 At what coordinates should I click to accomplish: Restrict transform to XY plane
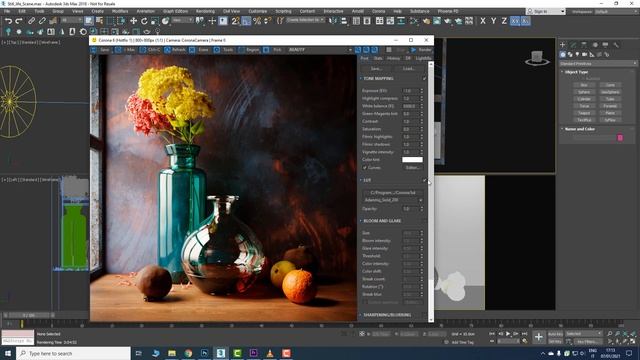click(x=515, y=21)
